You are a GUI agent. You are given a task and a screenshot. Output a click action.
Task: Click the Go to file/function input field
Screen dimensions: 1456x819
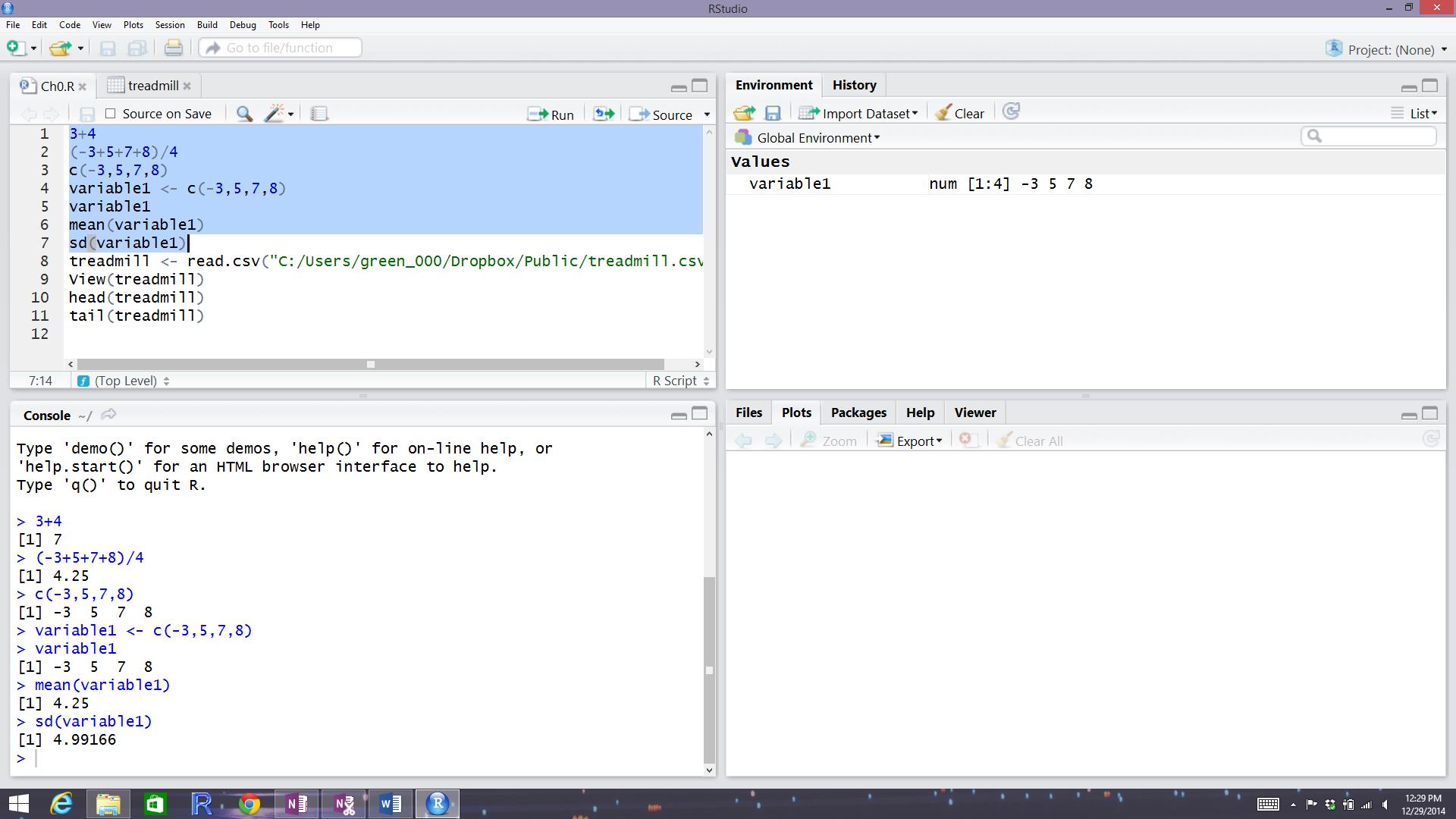pyautogui.click(x=280, y=48)
